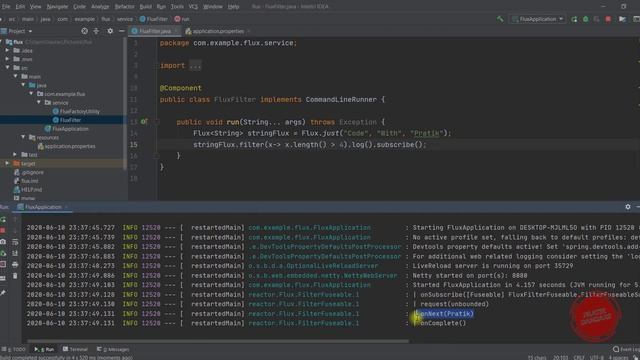Click the Locate/Scroll from source icon in Project panel

point(84,31)
